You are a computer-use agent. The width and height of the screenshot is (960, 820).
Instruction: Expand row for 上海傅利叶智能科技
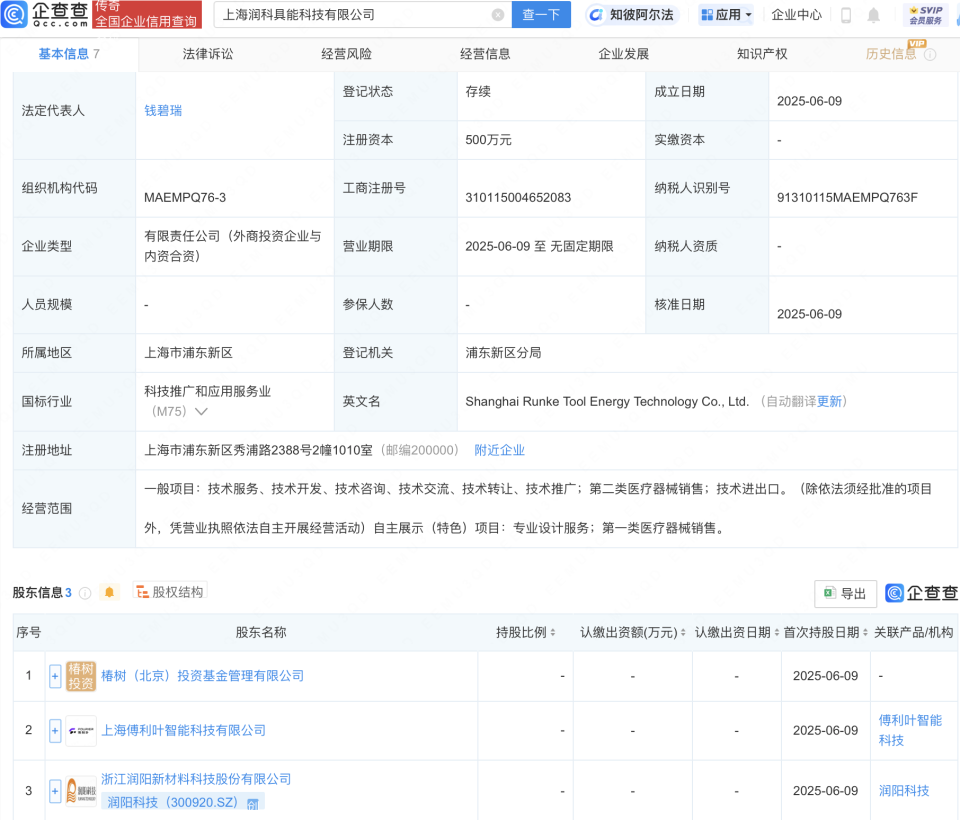55,731
